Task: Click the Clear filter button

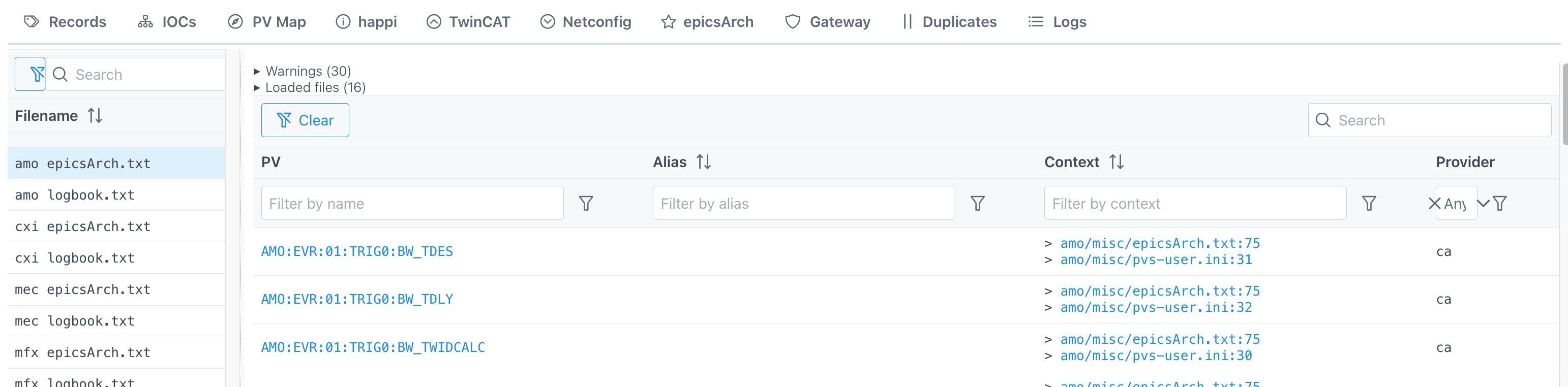Action: (305, 120)
